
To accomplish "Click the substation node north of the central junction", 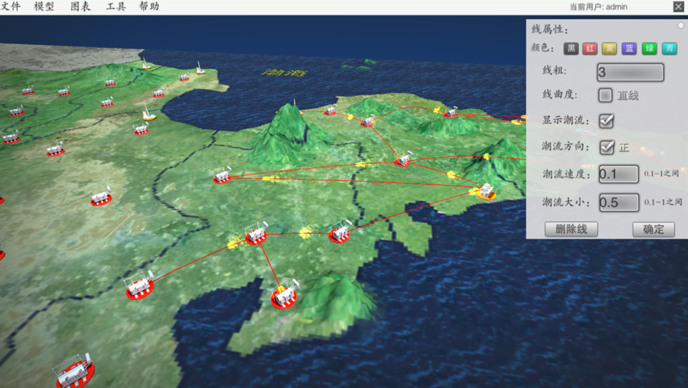I will (x=368, y=121).
